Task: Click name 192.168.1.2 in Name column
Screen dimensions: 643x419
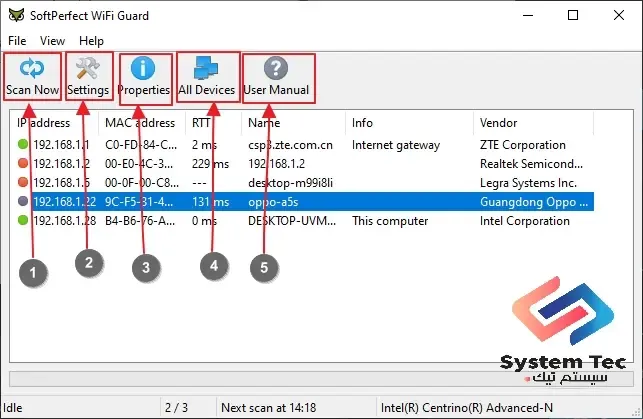Action: coord(276,164)
